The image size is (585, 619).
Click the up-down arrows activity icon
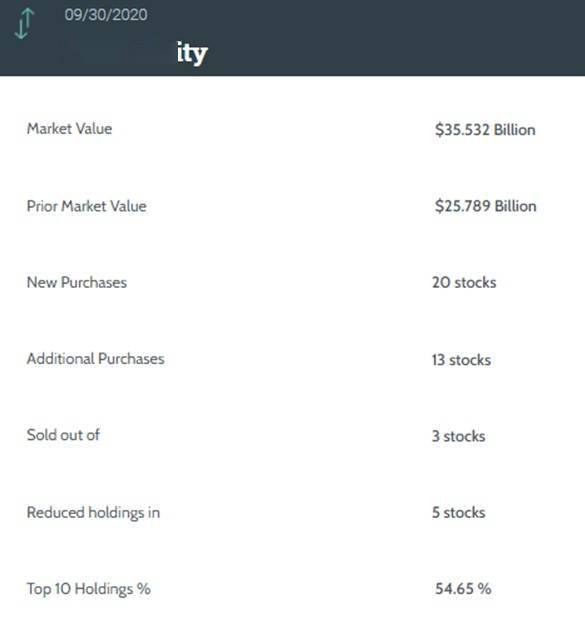pos(24,24)
